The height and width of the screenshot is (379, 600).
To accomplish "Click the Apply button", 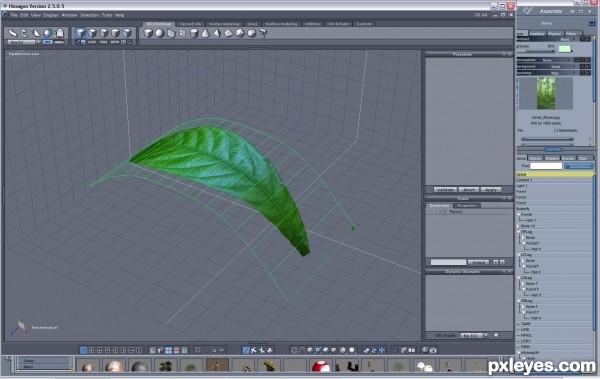I will pyautogui.click(x=491, y=190).
